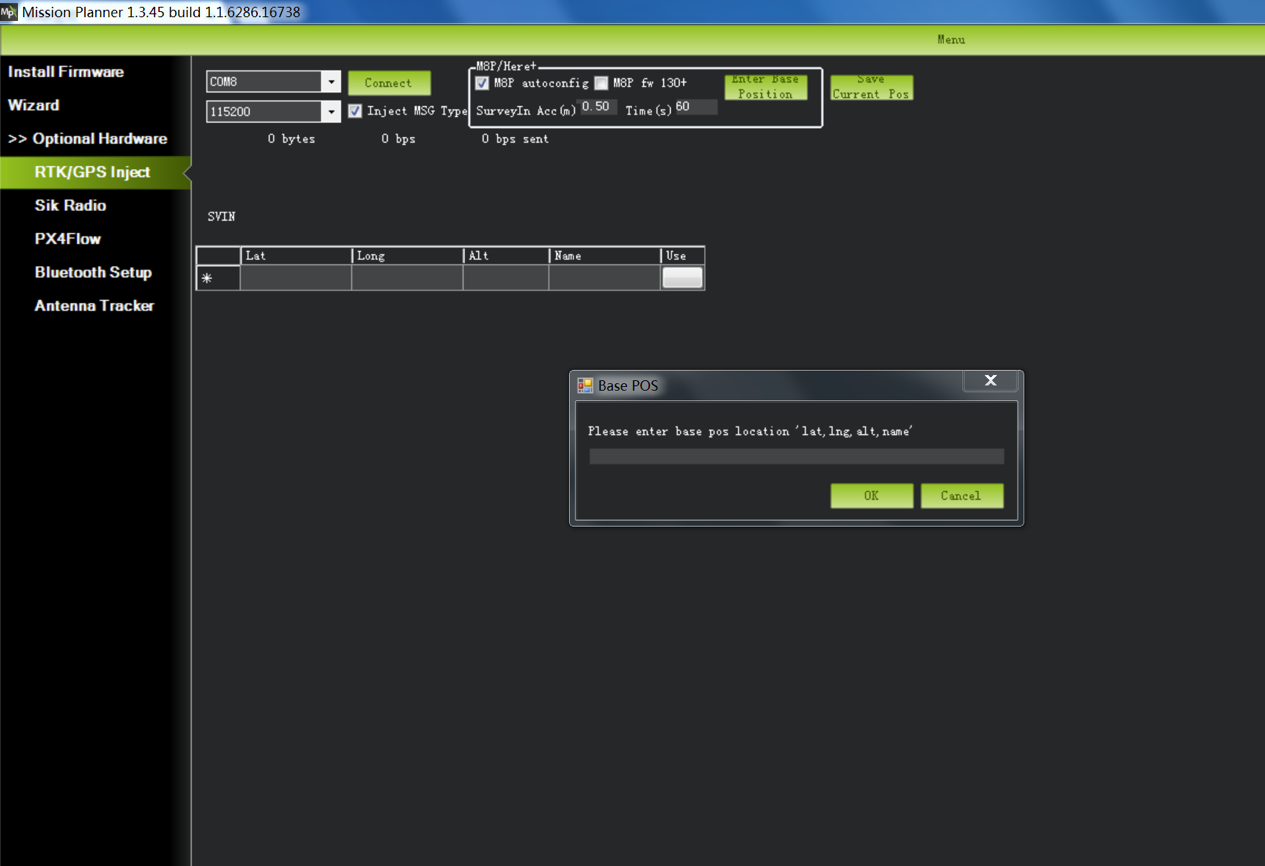This screenshot has width=1265, height=866.
Task: Toggle the M8P autoconfig checkbox
Action: (482, 83)
